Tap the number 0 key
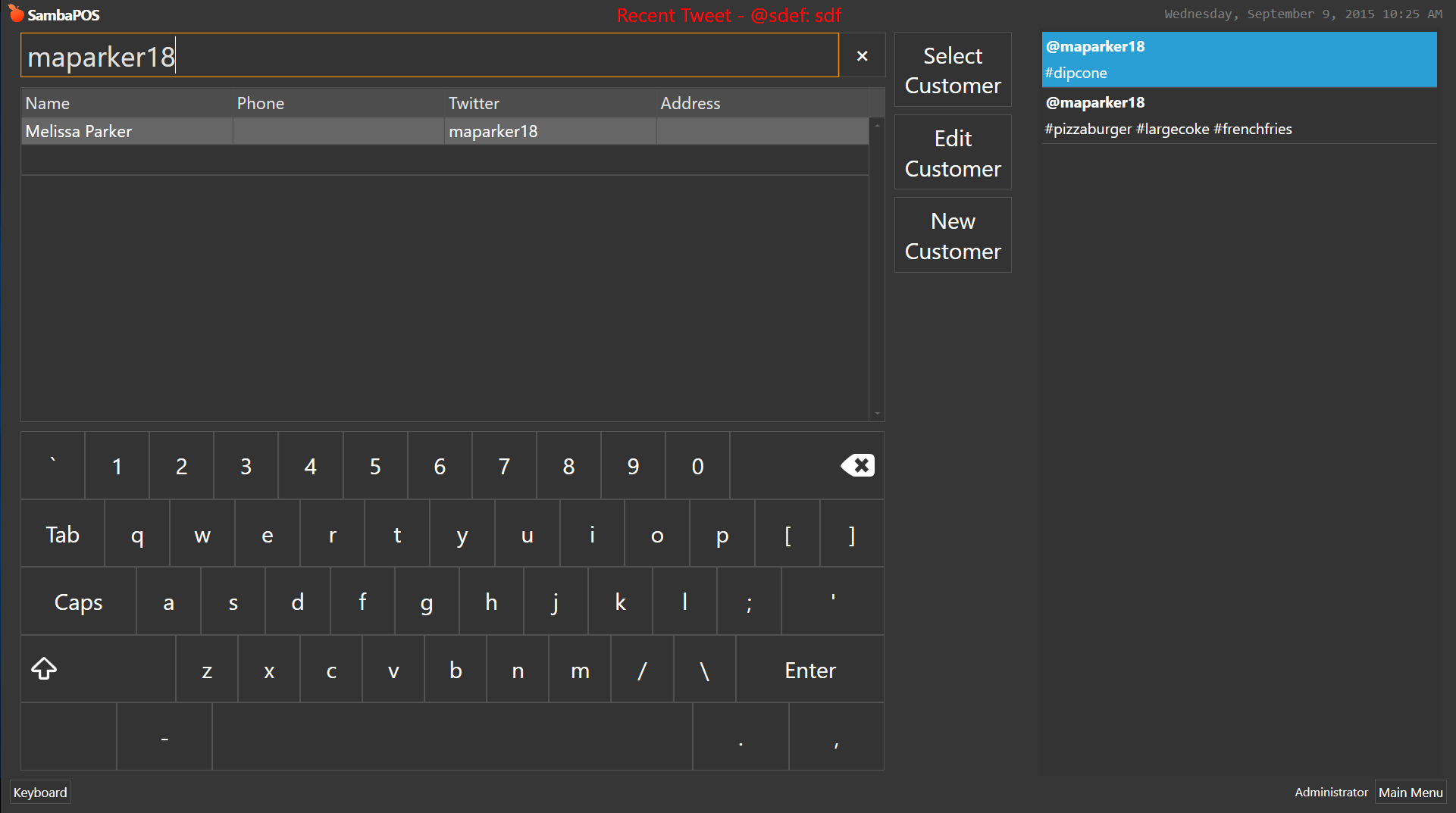The width and height of the screenshot is (1456, 813). [697, 465]
